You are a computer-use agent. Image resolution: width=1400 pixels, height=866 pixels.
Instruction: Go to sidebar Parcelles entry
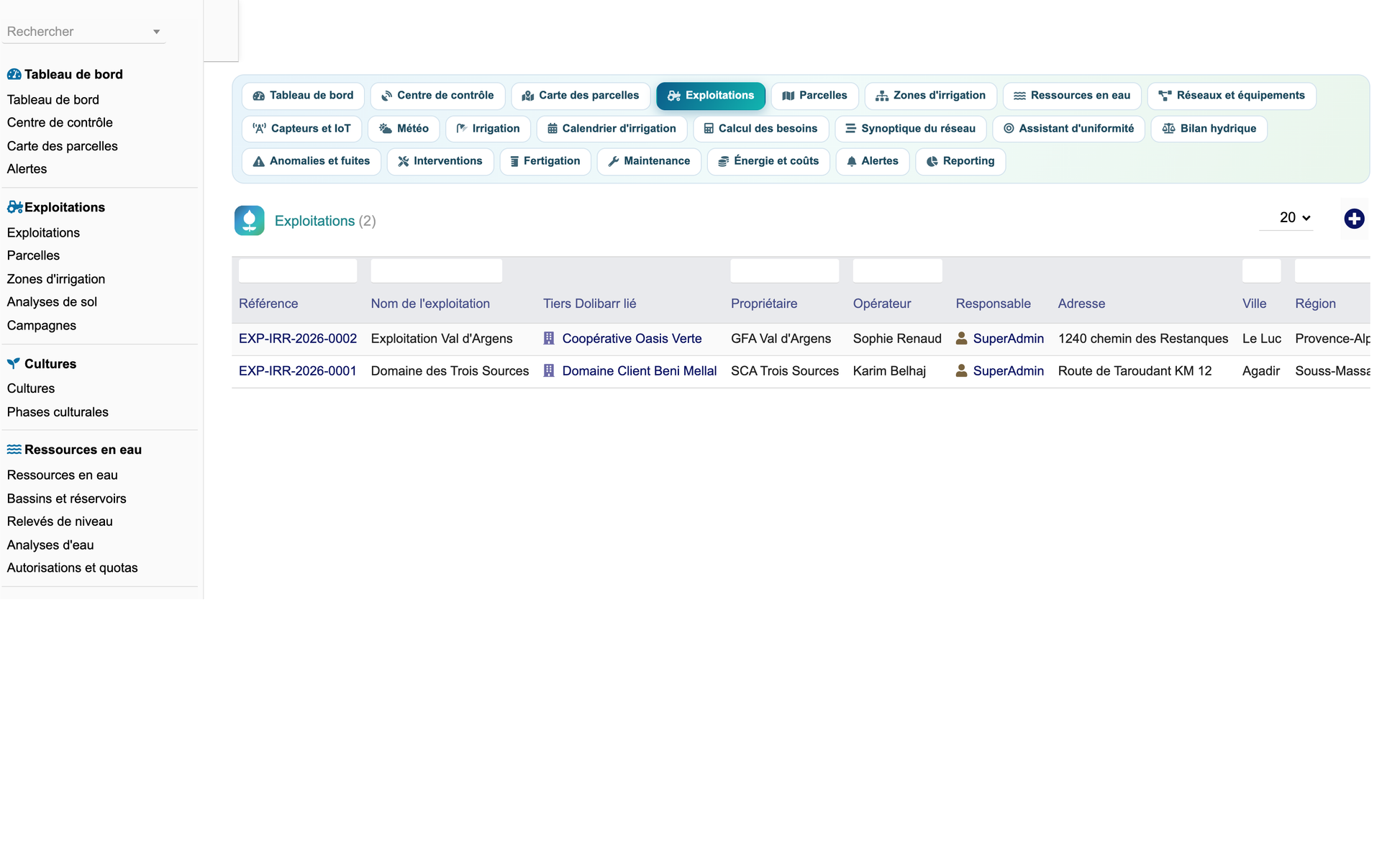[x=33, y=255]
